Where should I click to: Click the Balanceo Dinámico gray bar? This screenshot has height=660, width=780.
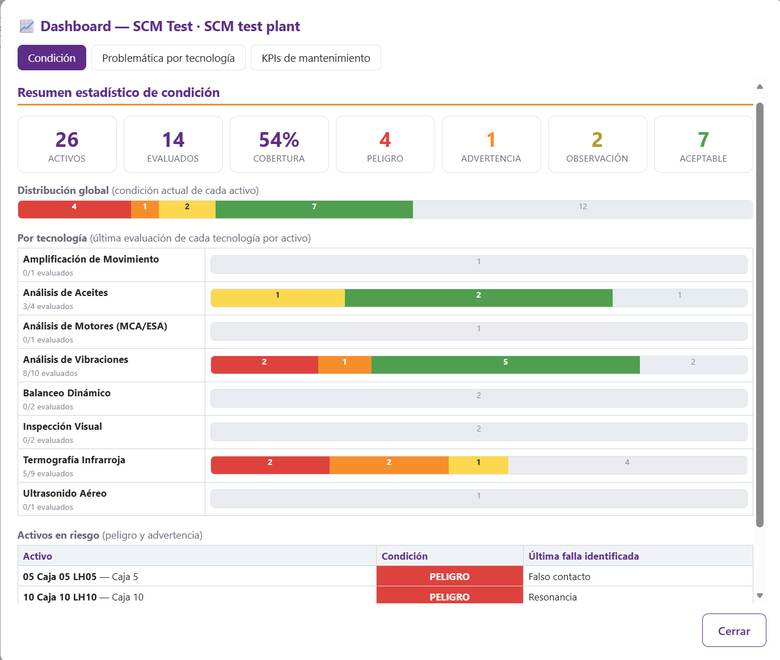(x=479, y=398)
